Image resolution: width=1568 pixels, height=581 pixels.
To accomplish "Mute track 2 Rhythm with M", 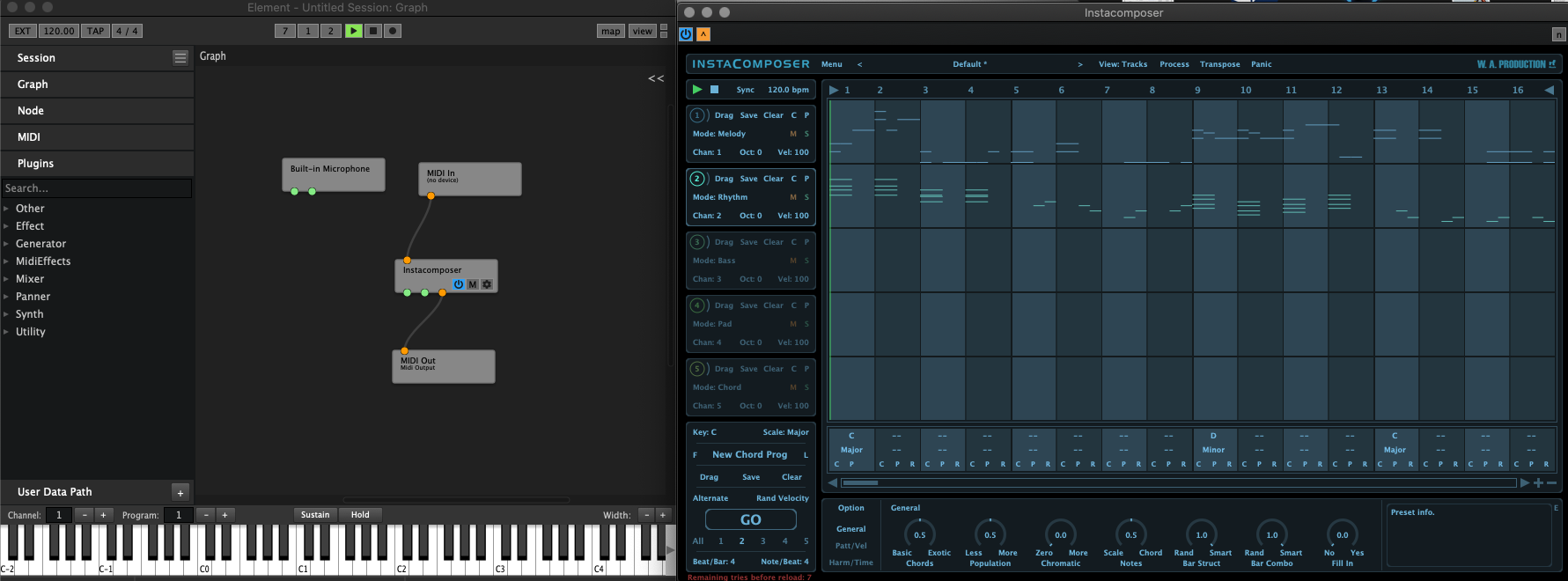I will coord(793,197).
